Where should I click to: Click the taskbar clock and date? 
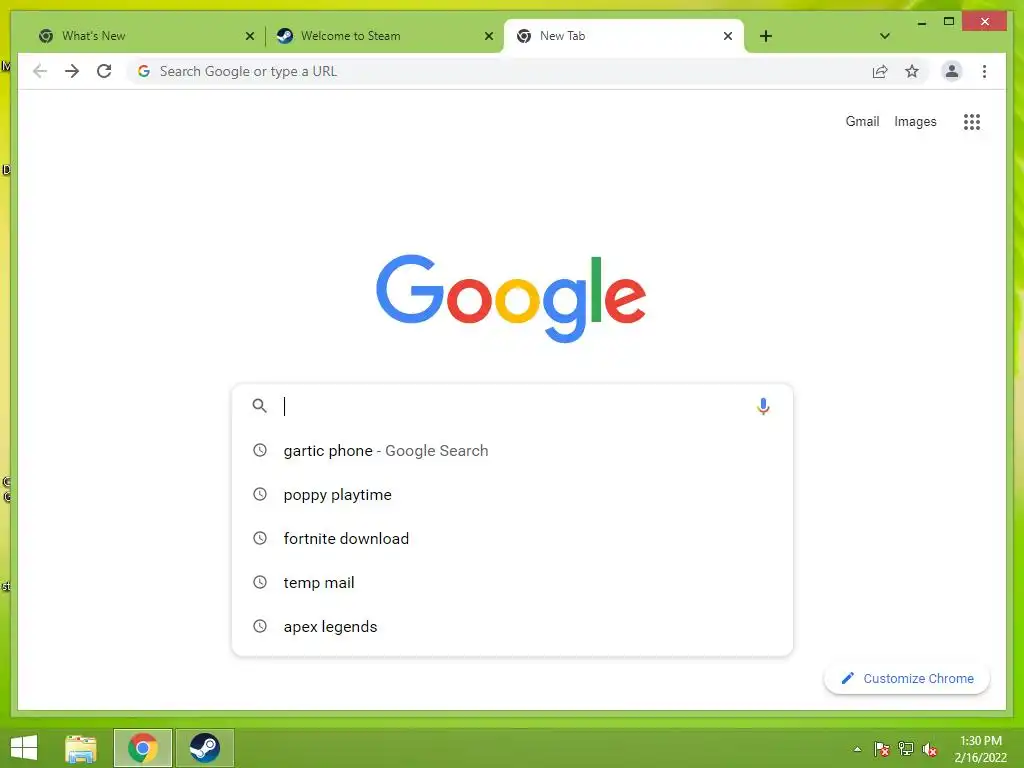coord(980,749)
